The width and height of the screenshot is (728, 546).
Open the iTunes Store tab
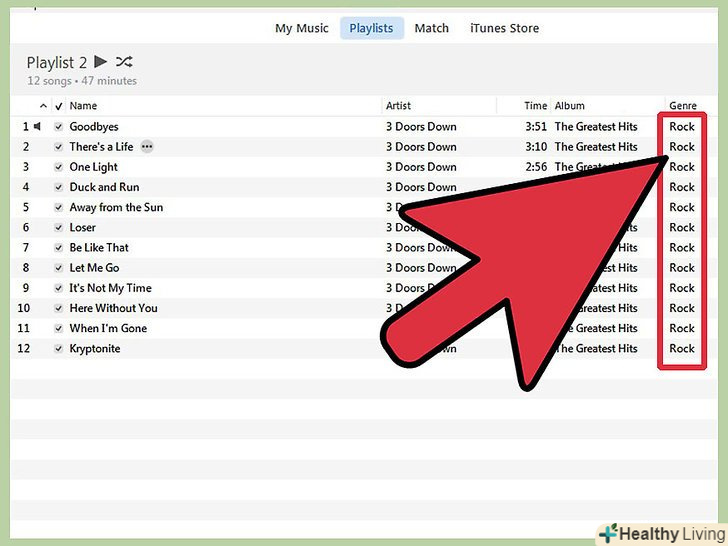(504, 28)
